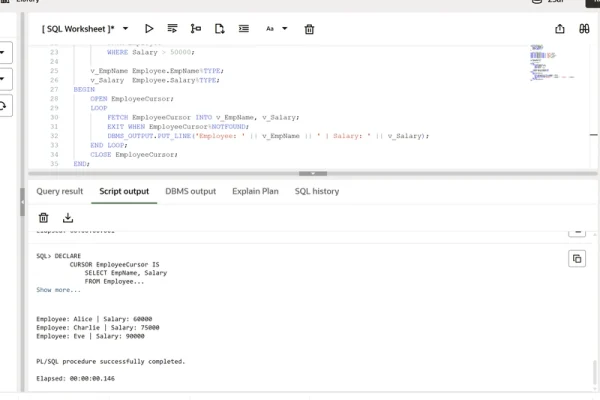Download the script output
600x400 pixels.
[68, 217]
